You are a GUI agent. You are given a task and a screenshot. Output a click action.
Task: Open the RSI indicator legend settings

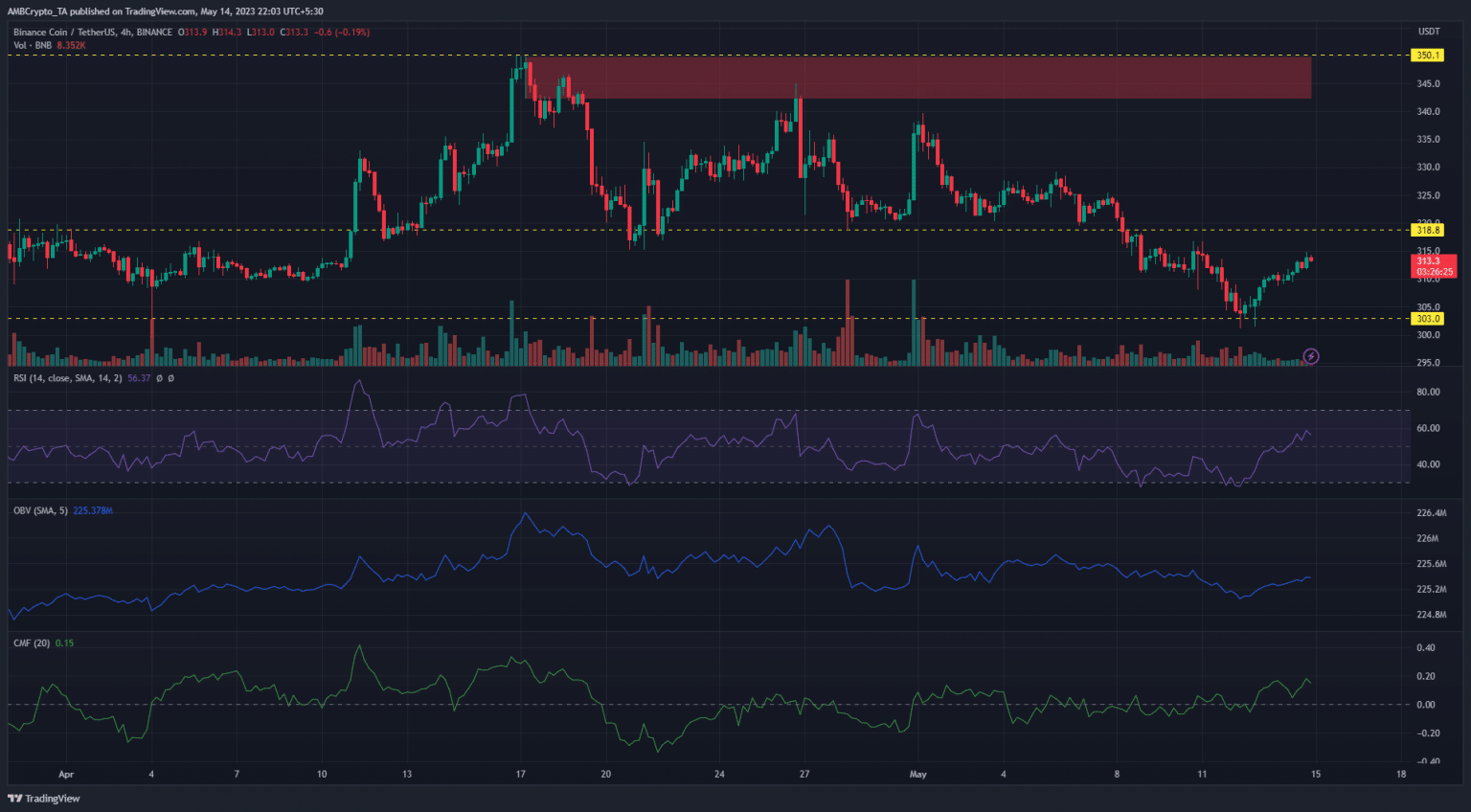click(68, 378)
